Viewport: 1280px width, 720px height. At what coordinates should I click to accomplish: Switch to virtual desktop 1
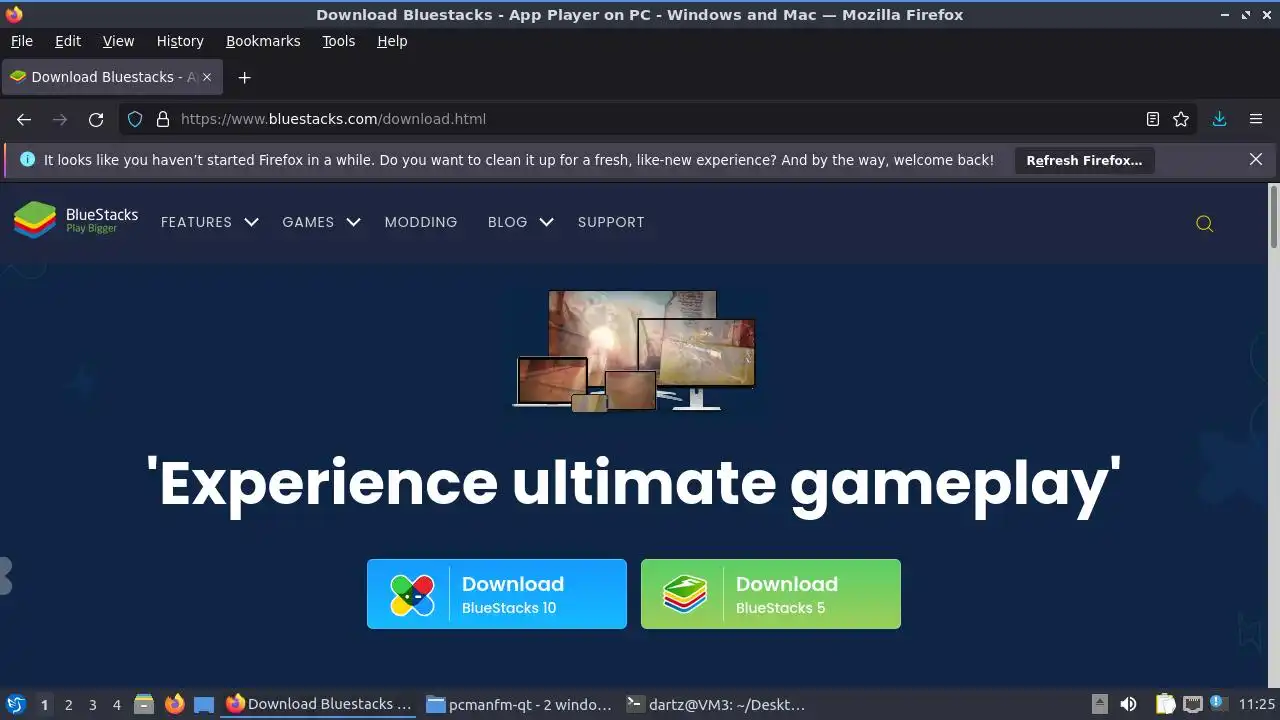(x=44, y=704)
